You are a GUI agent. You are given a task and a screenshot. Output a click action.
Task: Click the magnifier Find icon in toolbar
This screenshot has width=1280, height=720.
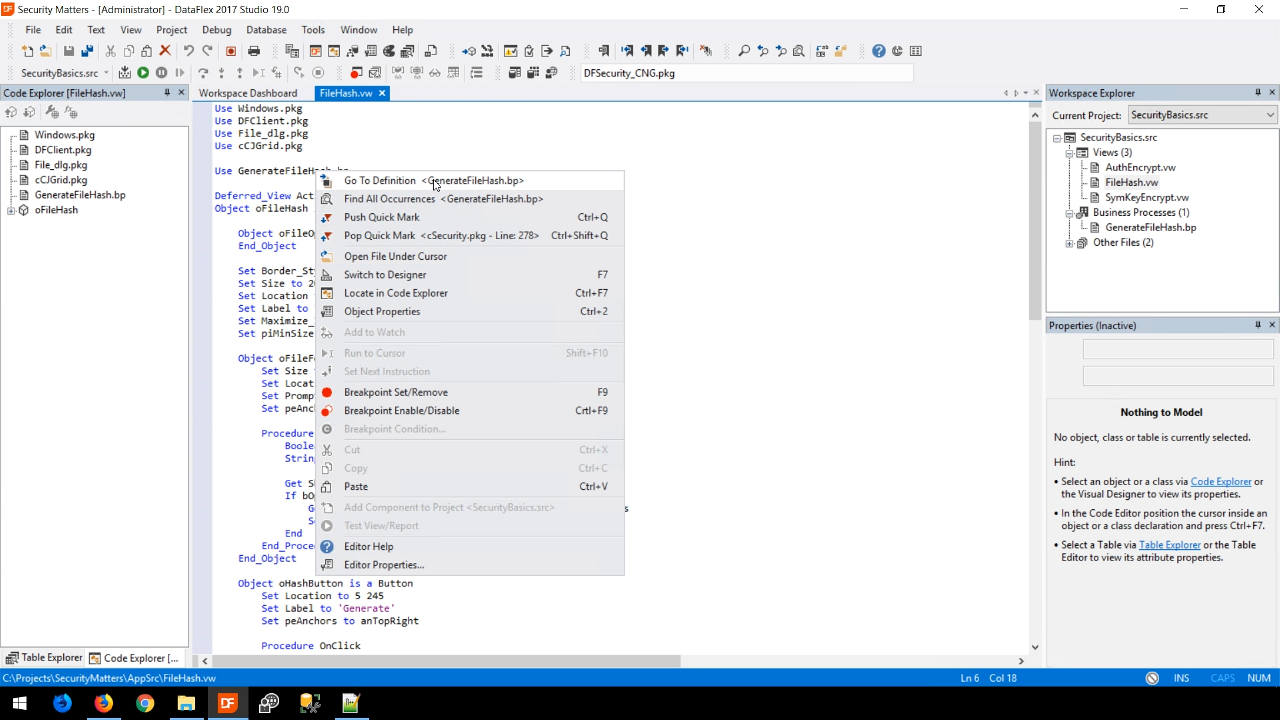click(x=744, y=51)
